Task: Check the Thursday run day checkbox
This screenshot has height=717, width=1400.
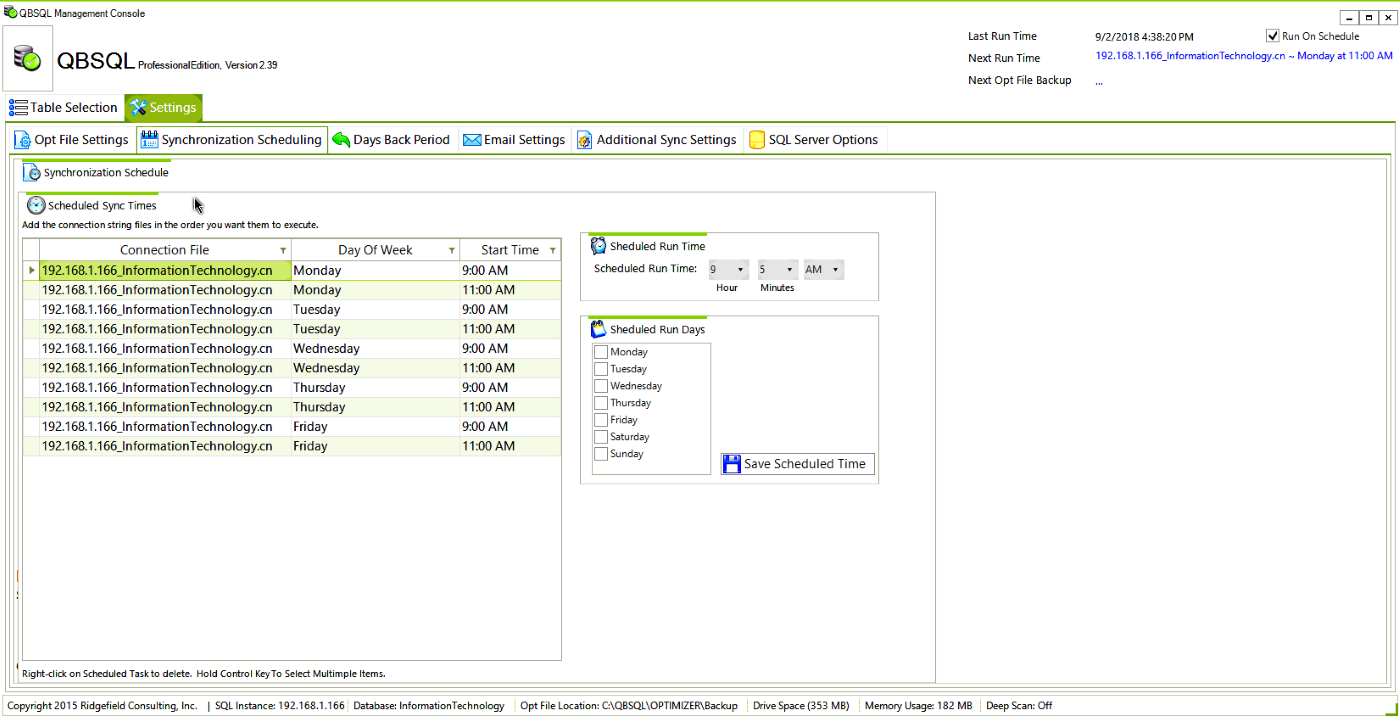Action: 601,403
